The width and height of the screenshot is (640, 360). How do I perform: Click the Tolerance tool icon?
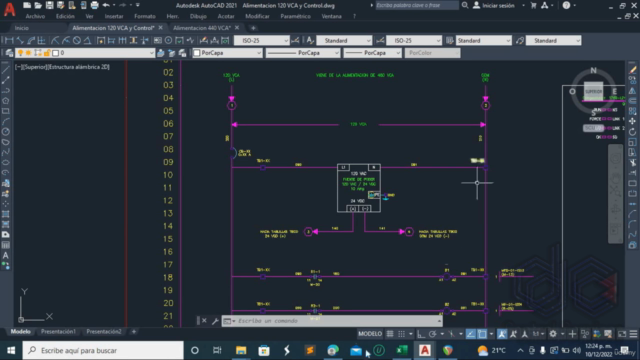pos(158,40)
